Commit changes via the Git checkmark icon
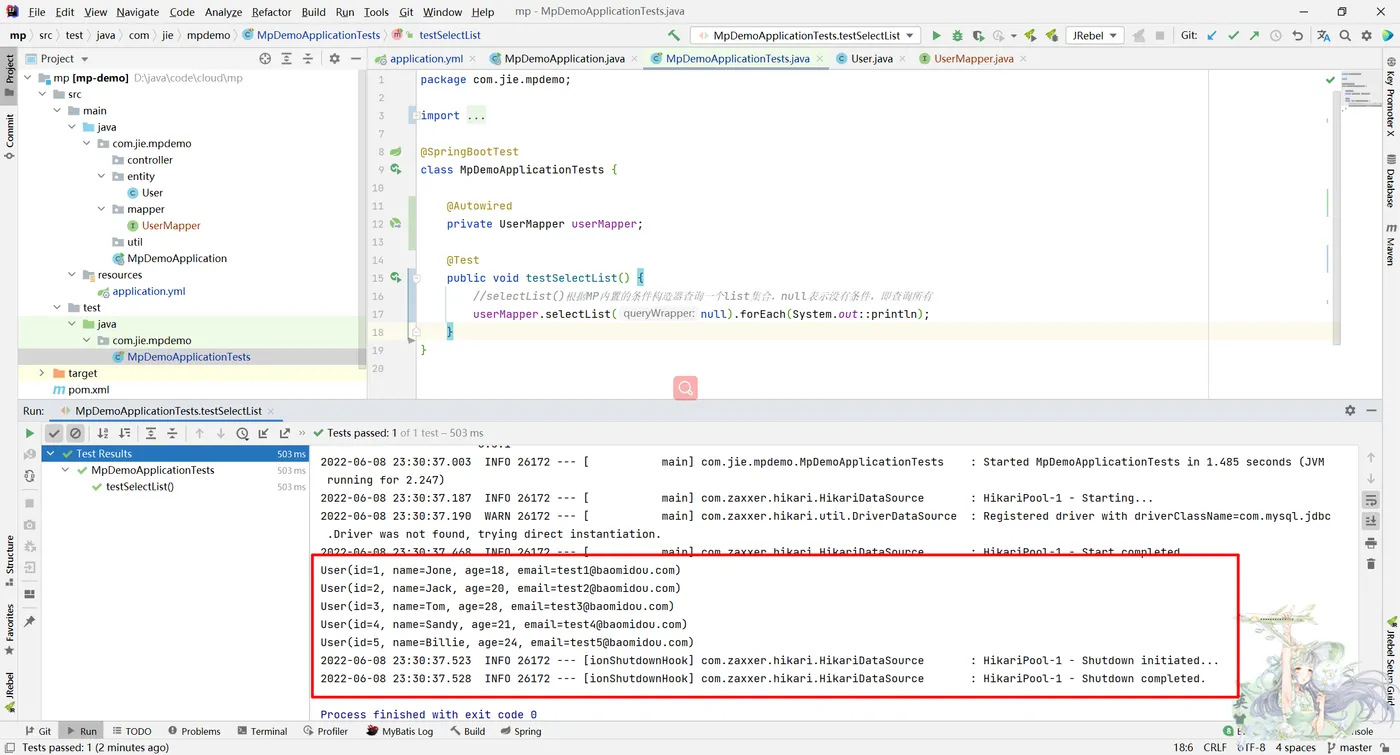This screenshot has height=755, width=1400. point(1233,35)
